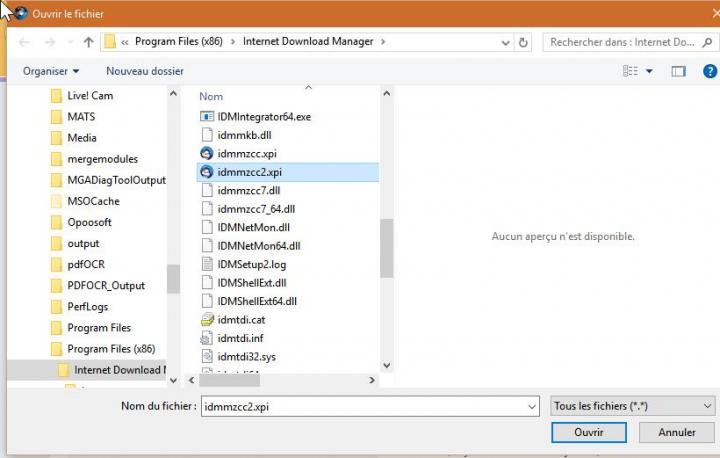Screen dimensions: 720x458
Task: Select the Opoosoft folder
Action: click(x=82, y=222)
